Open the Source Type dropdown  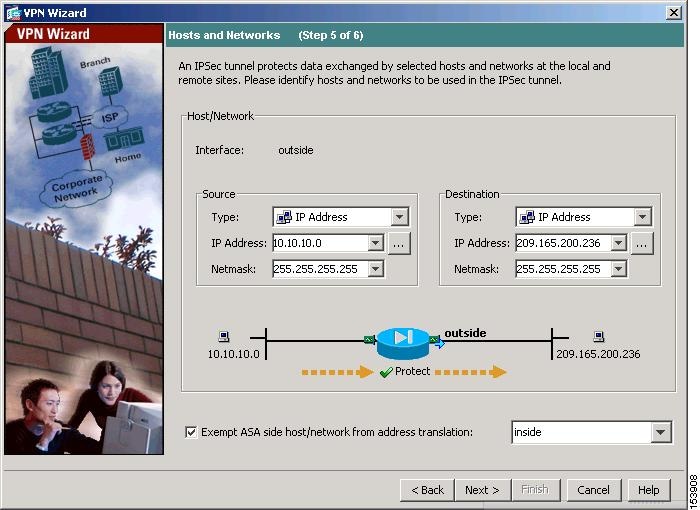point(400,217)
